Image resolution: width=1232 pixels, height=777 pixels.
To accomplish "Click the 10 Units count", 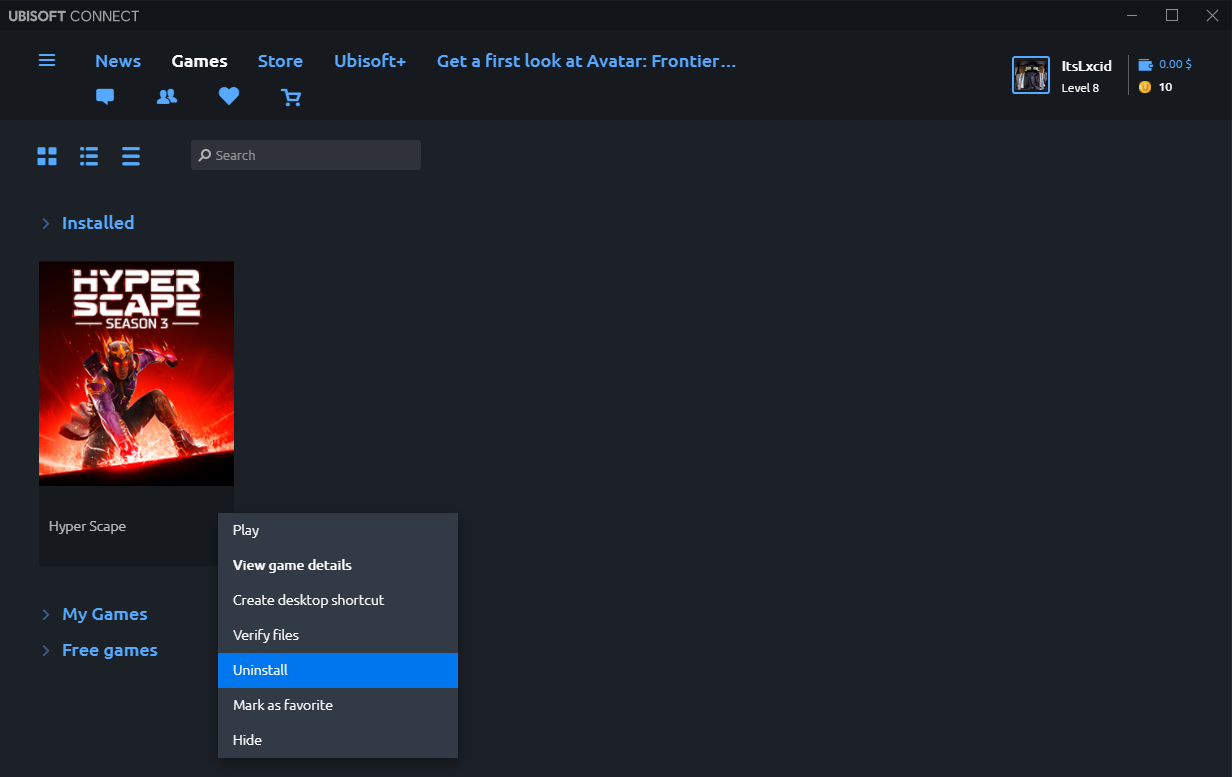I will (1165, 87).
